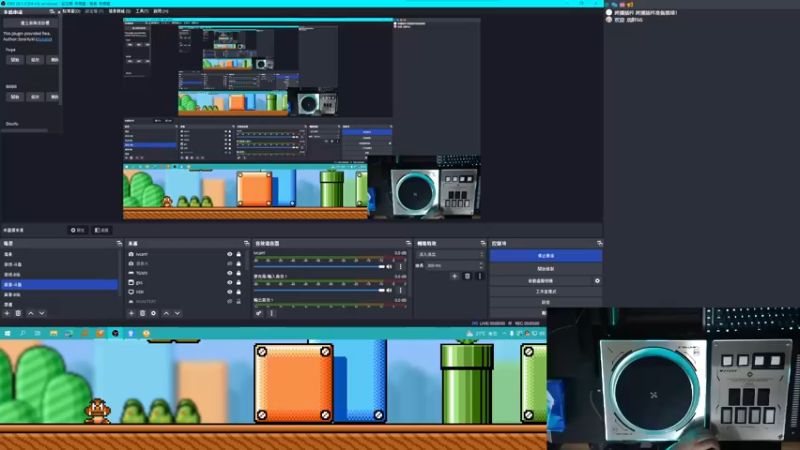Viewport: 800px width, 450px height.
Task: Select the ivcam source row in Sources
Action: [185, 254]
